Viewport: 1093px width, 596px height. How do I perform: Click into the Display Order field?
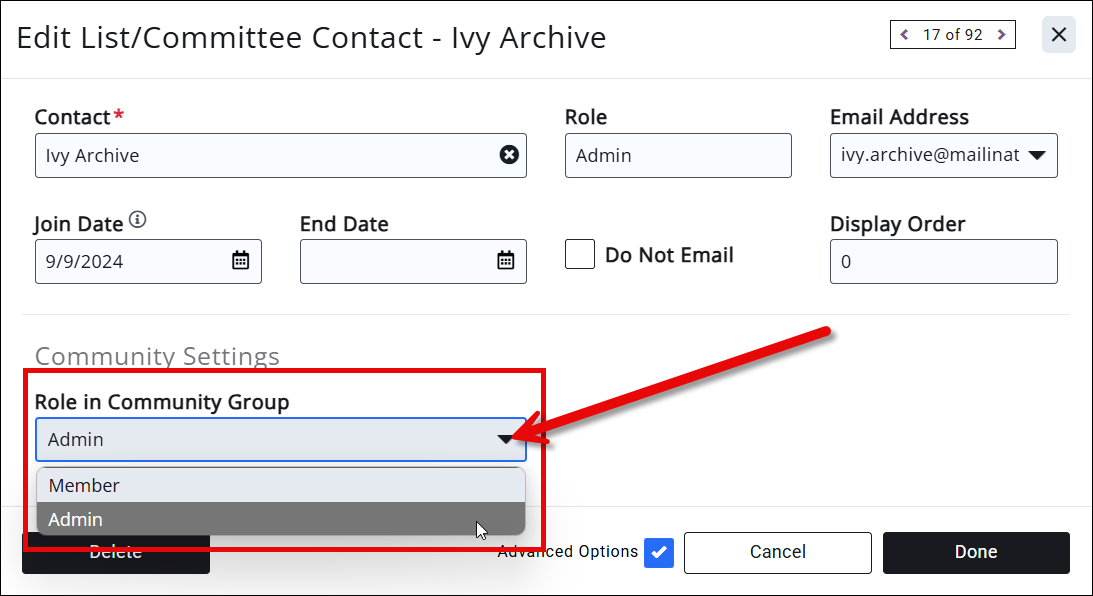(942, 261)
